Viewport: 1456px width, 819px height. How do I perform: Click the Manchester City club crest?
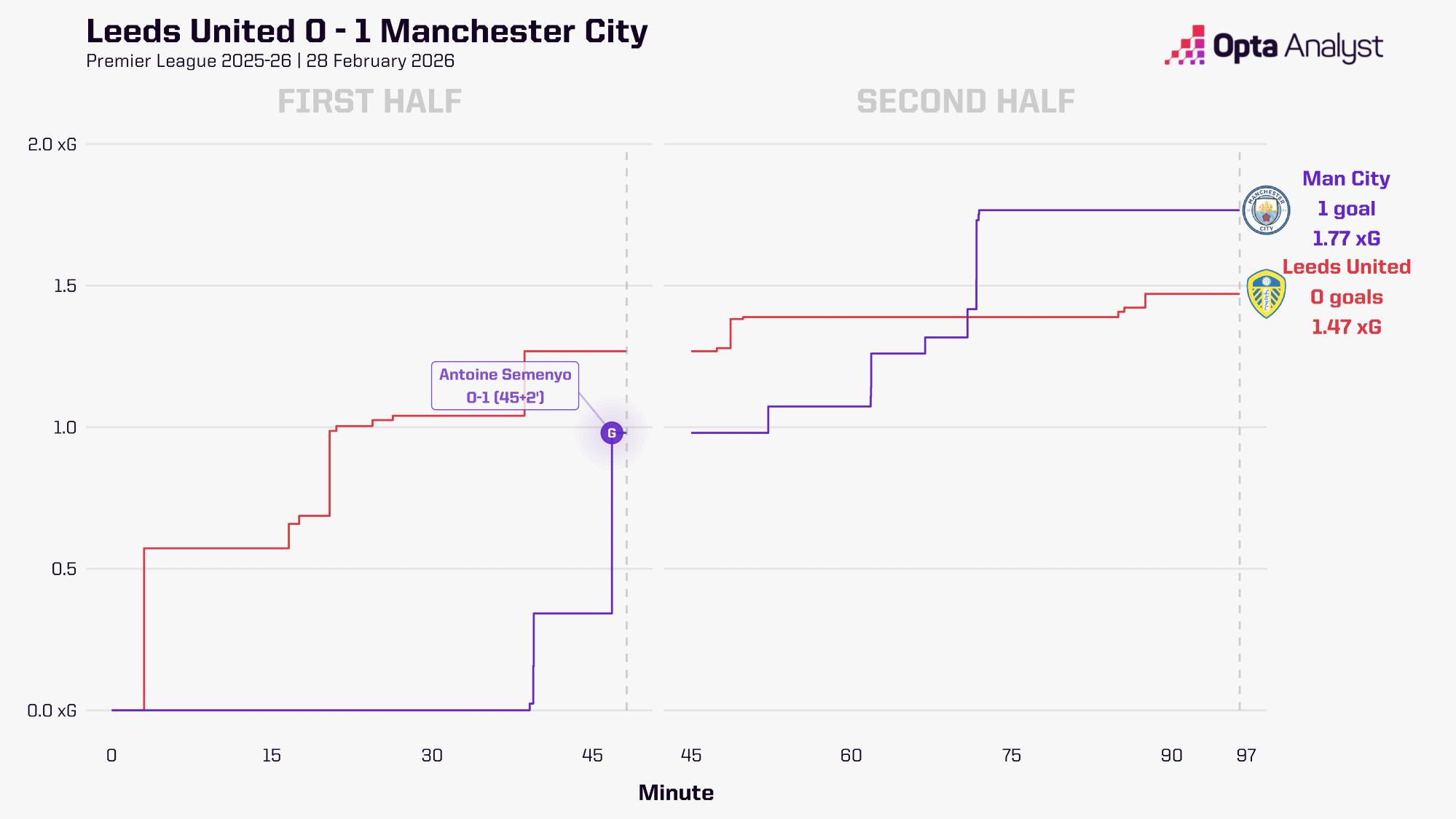pos(1266,210)
